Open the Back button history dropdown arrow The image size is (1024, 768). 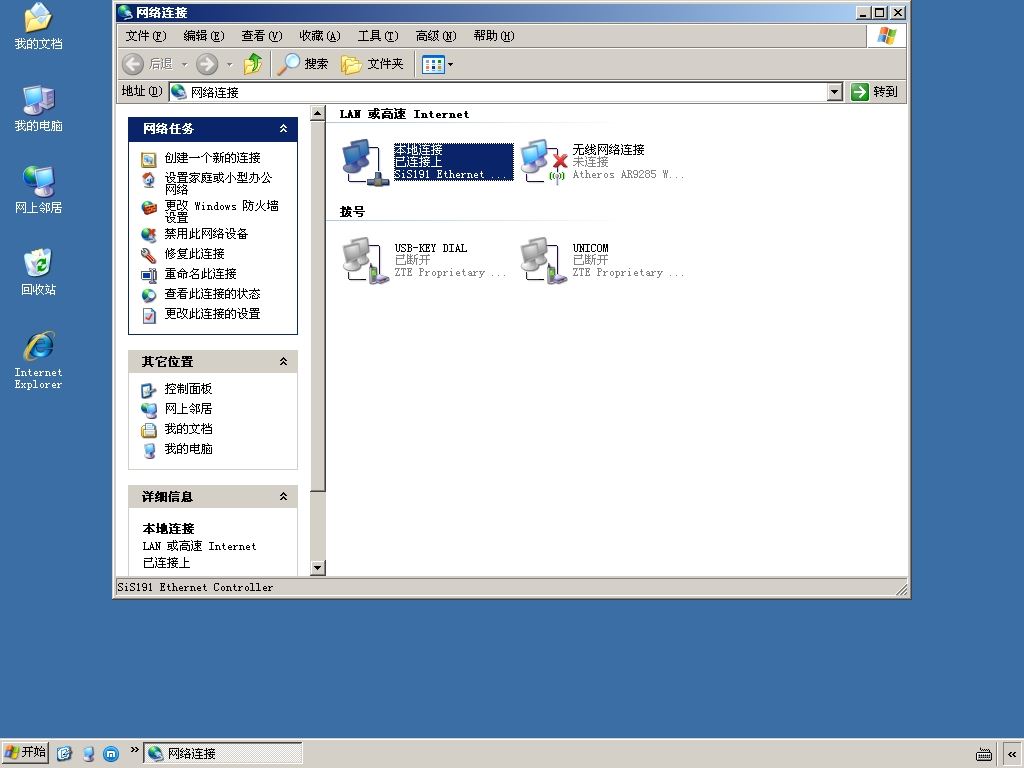point(184,64)
